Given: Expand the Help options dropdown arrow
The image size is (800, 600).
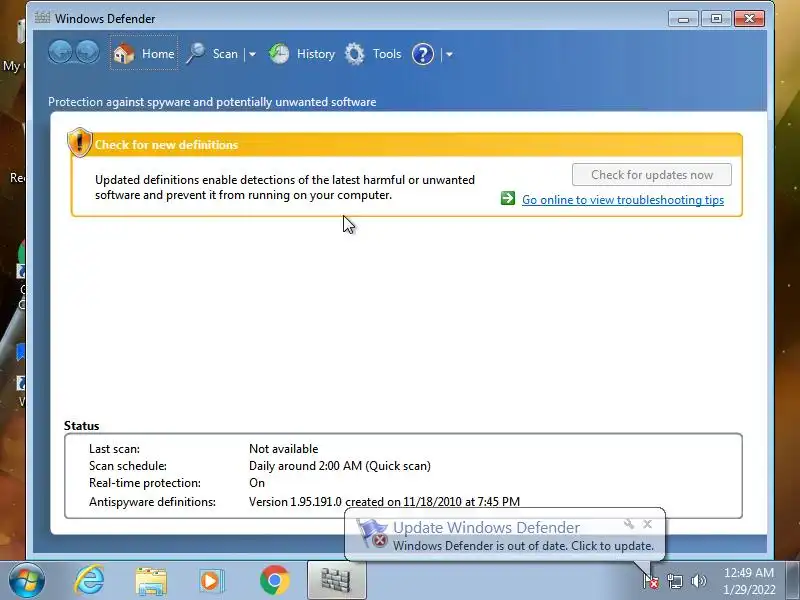Looking at the screenshot, I should click(x=449, y=54).
